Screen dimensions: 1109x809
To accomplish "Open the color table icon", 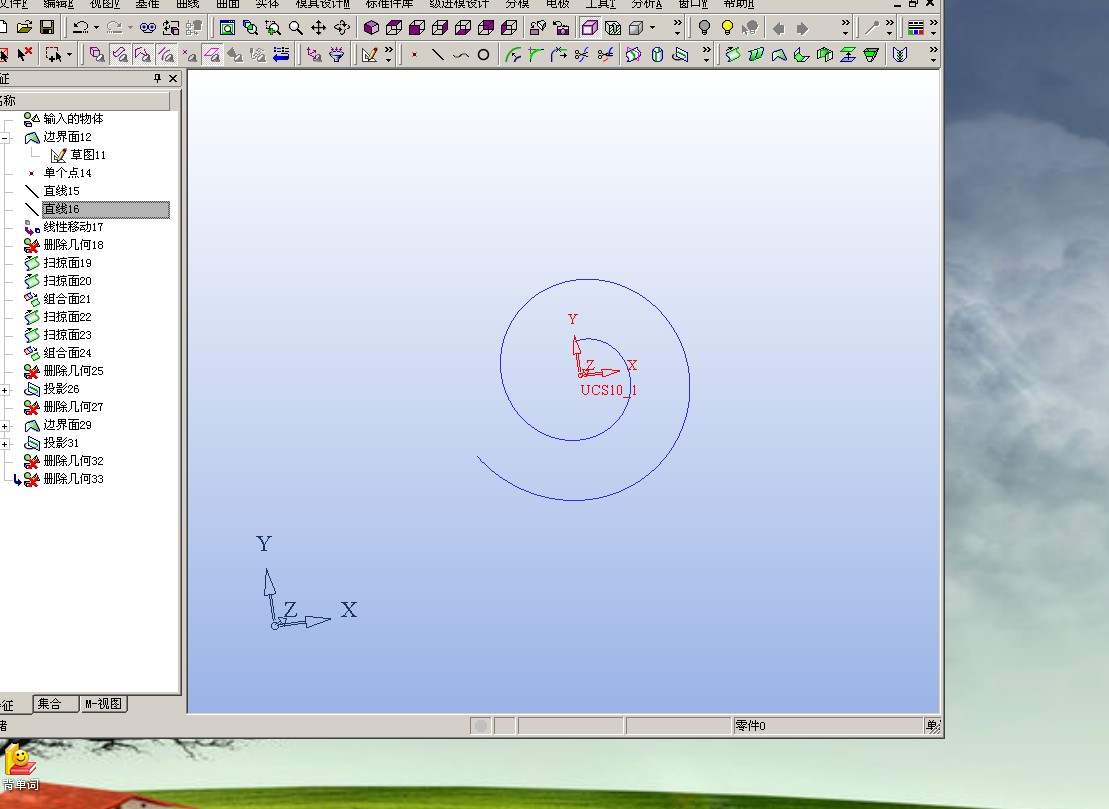I will [916, 28].
